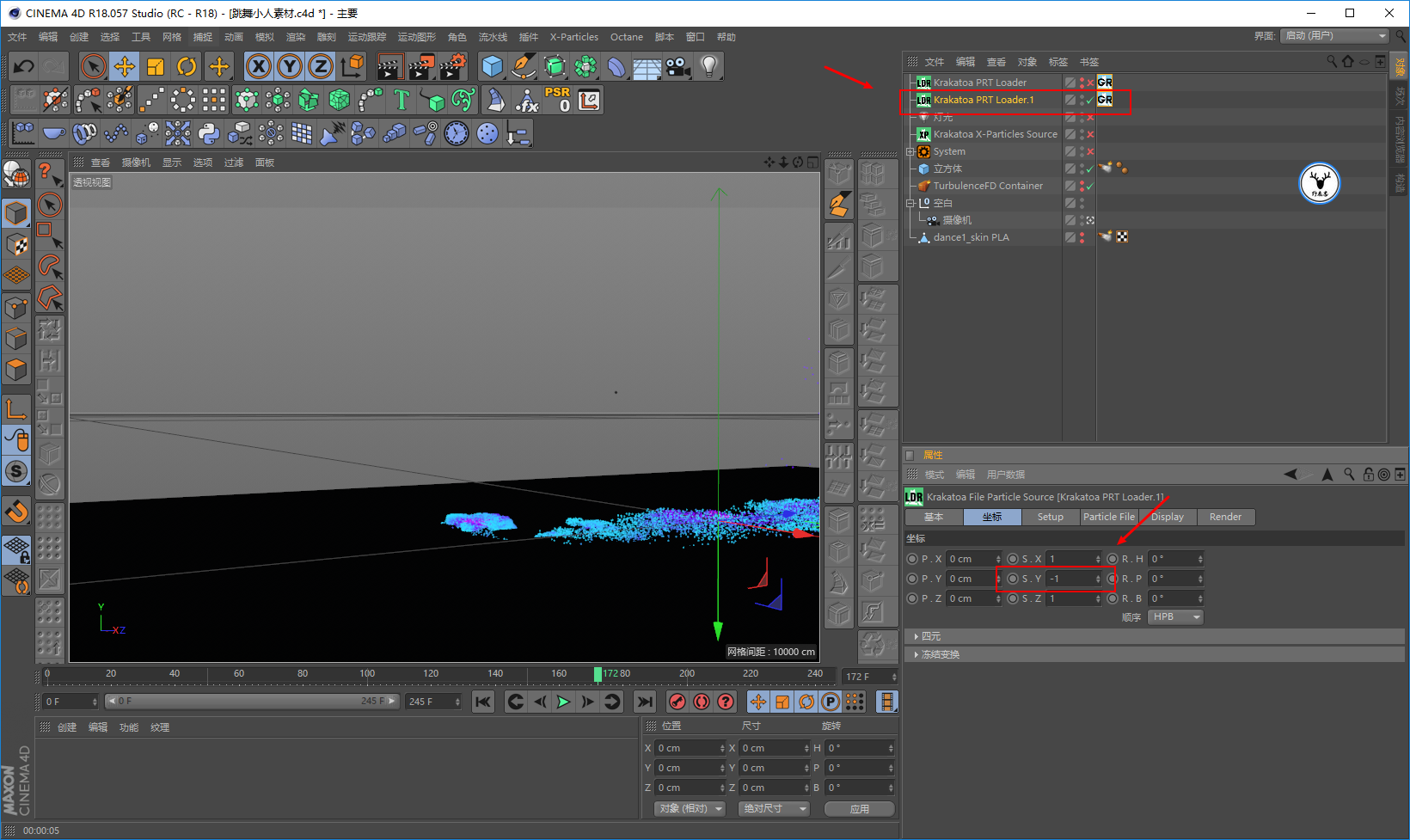Open the 绝对尺寸 dropdown
The width and height of the screenshot is (1410, 840).
tap(774, 809)
